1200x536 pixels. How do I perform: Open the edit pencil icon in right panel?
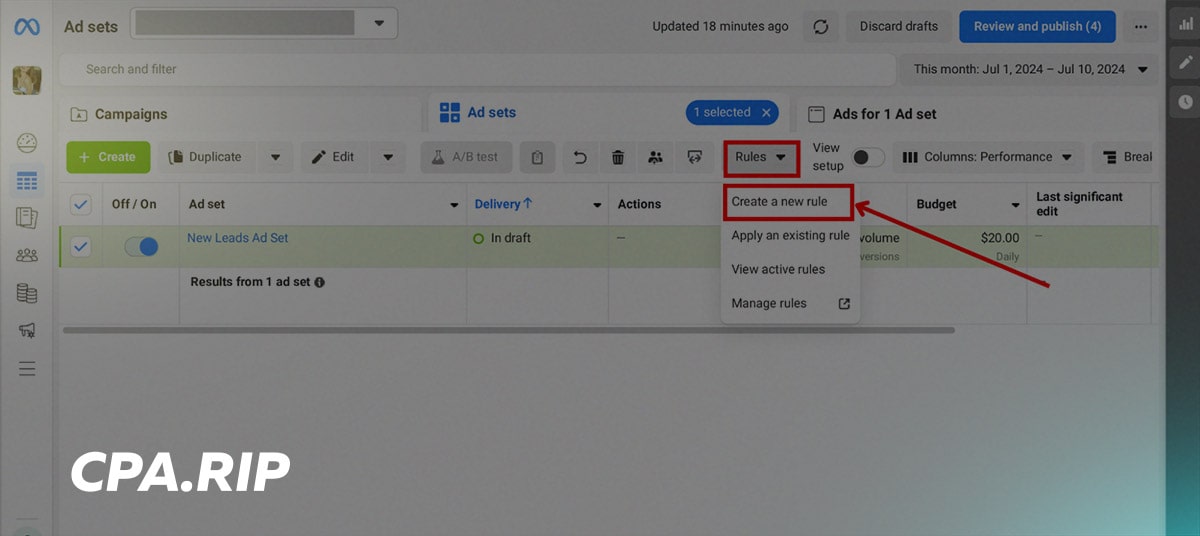[1184, 63]
